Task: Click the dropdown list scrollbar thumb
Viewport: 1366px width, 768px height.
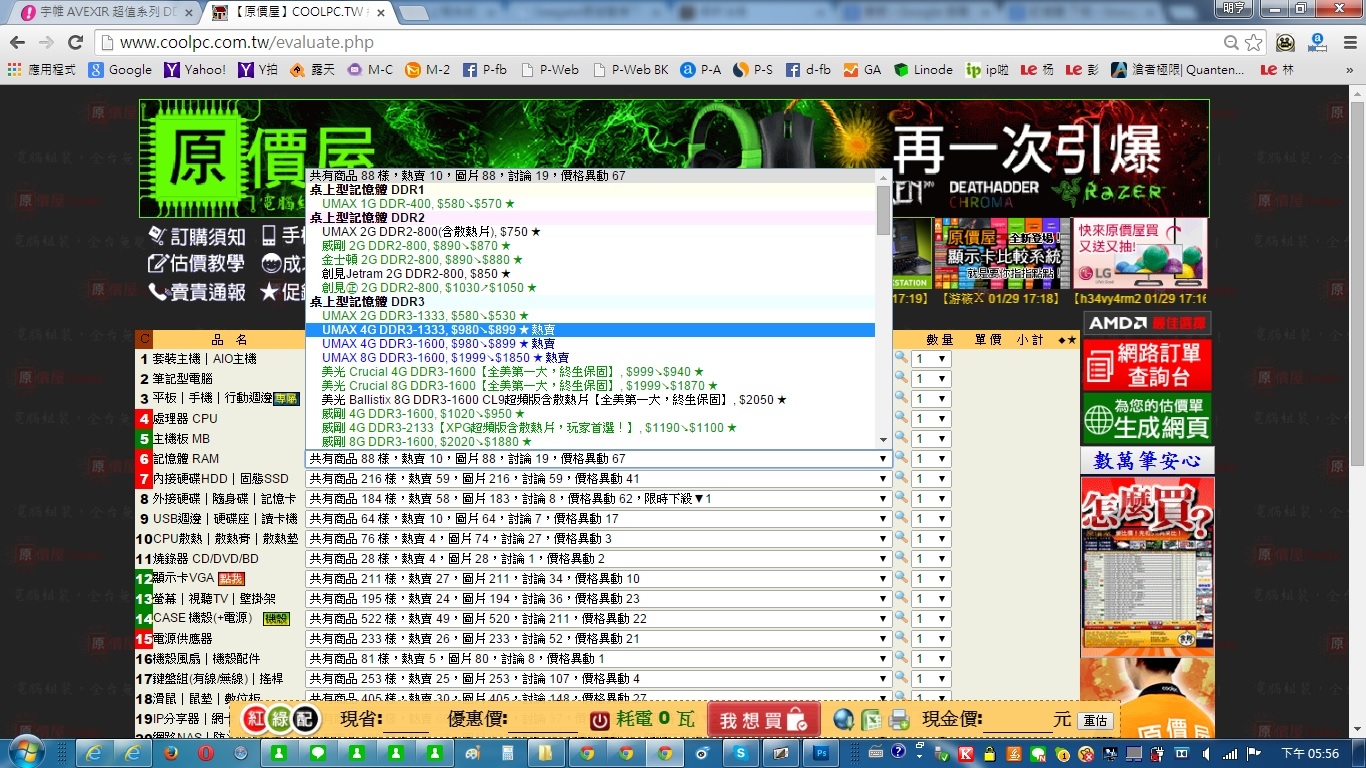Action: click(x=883, y=211)
